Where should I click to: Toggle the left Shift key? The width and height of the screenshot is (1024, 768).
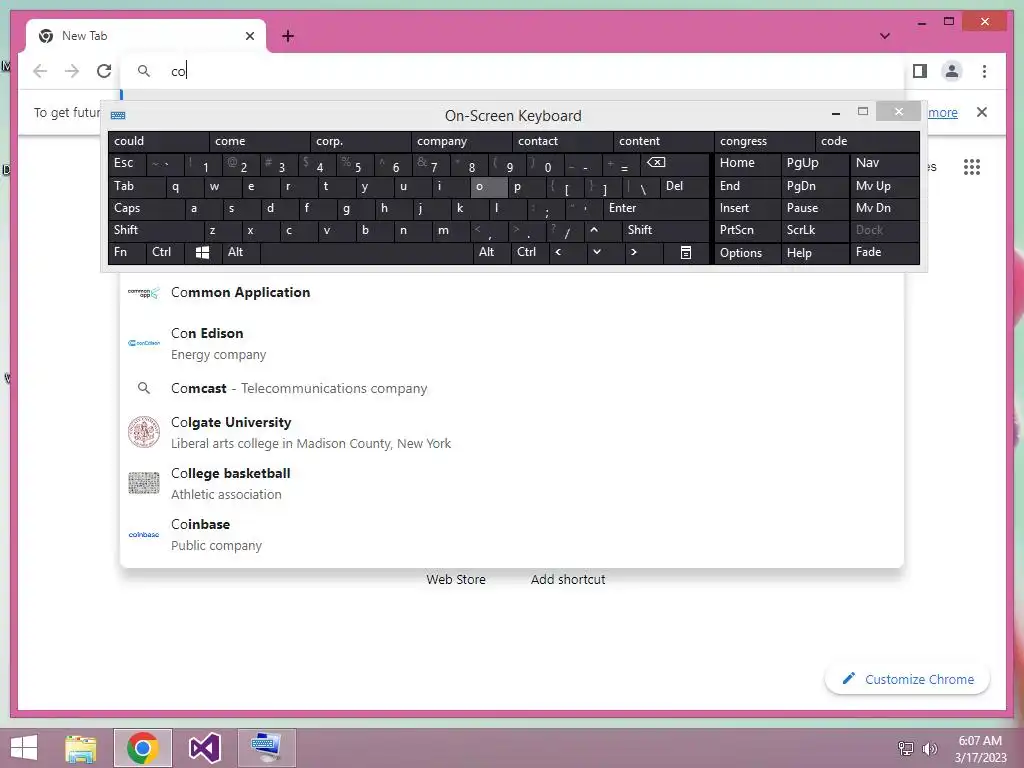point(156,230)
